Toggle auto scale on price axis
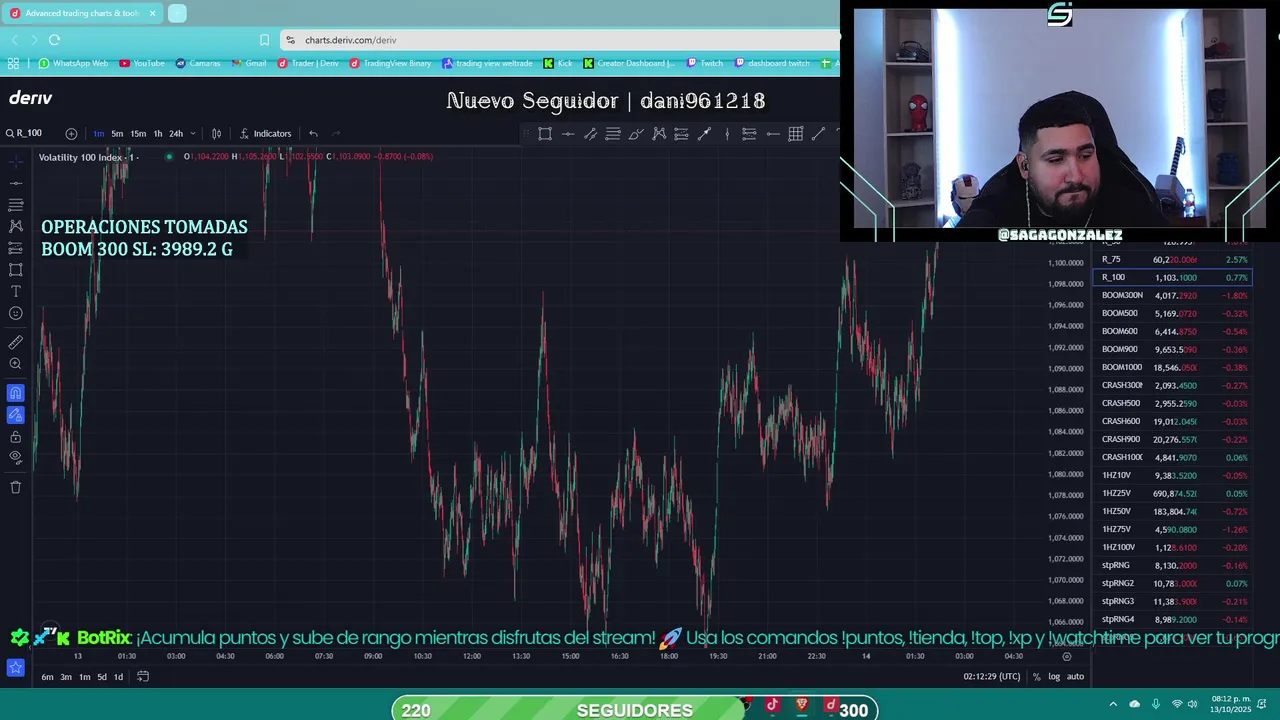 1075,677
